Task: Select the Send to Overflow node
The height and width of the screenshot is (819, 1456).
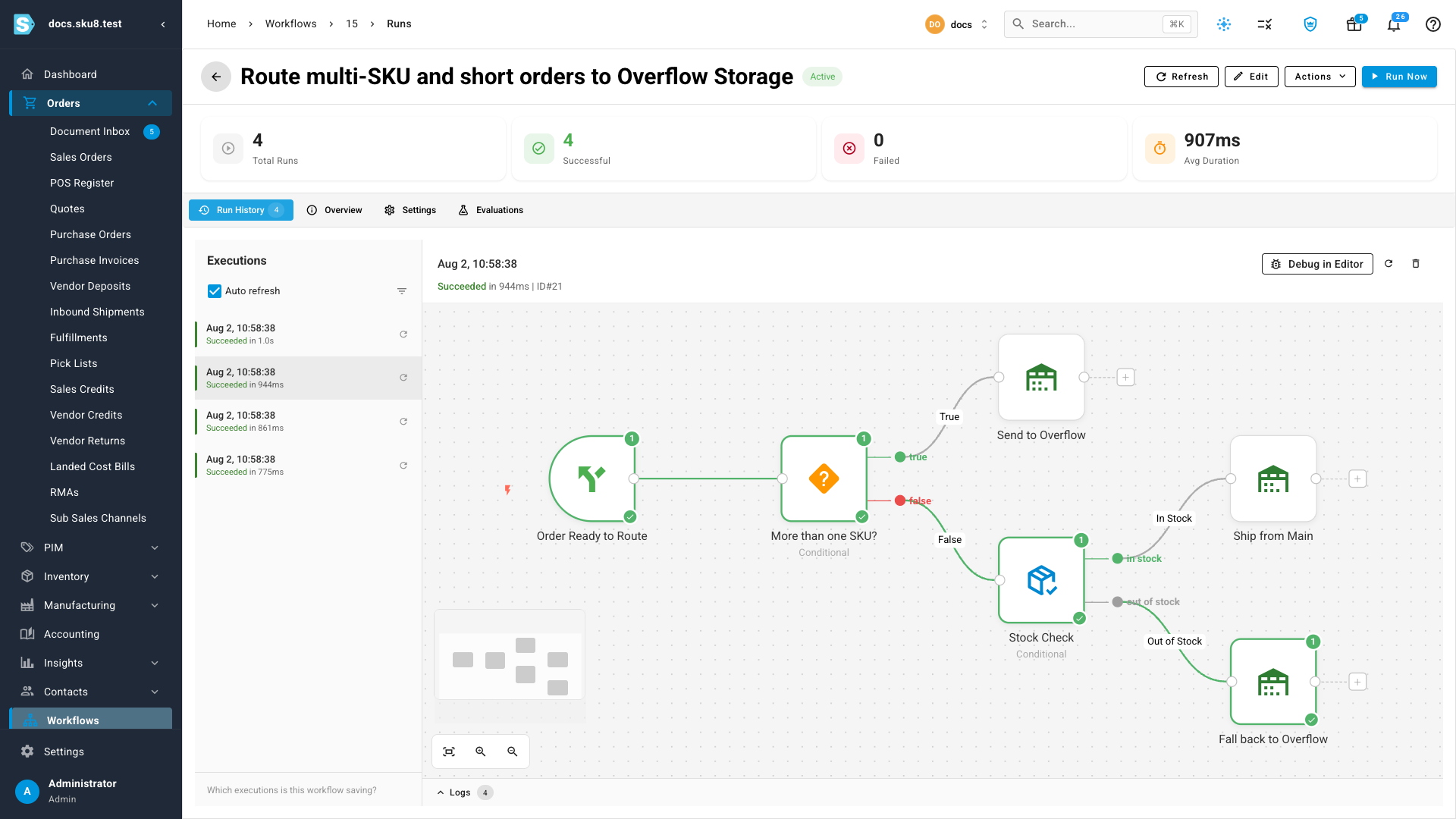Action: (1041, 377)
